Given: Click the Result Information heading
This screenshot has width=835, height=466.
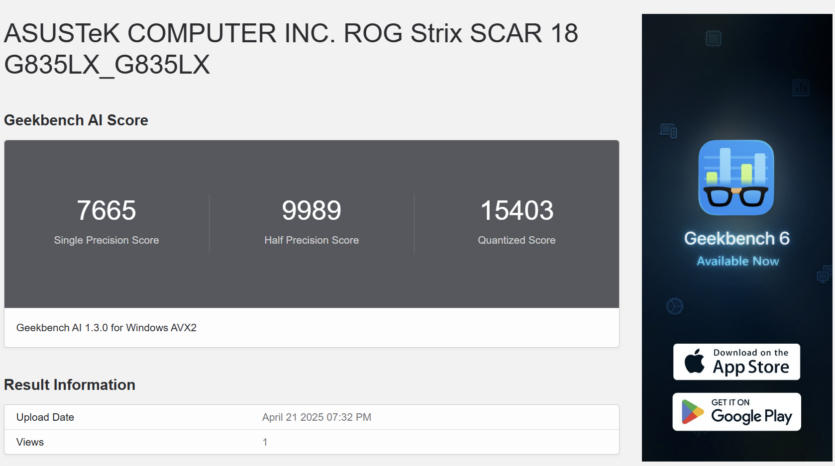Looking at the screenshot, I should pos(70,385).
